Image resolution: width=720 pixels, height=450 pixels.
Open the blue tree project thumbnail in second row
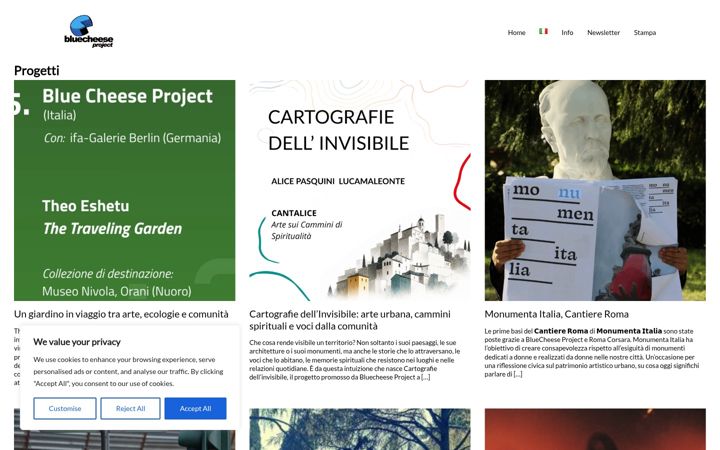[360, 429]
